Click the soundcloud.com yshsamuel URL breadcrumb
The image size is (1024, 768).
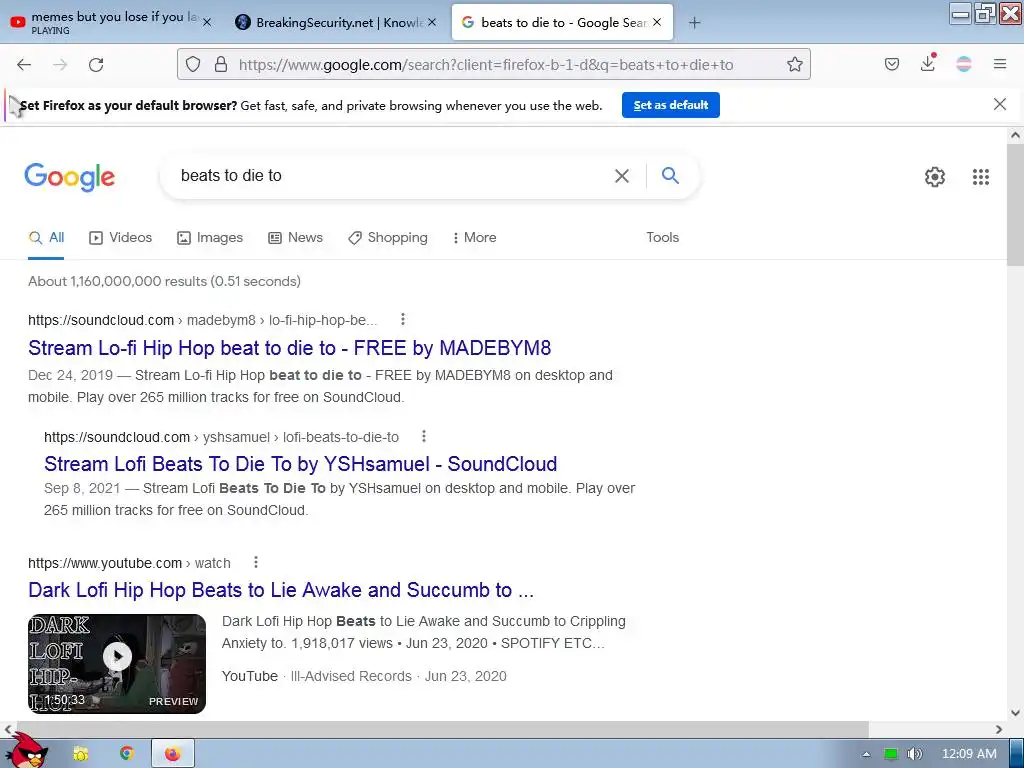[x=221, y=438]
